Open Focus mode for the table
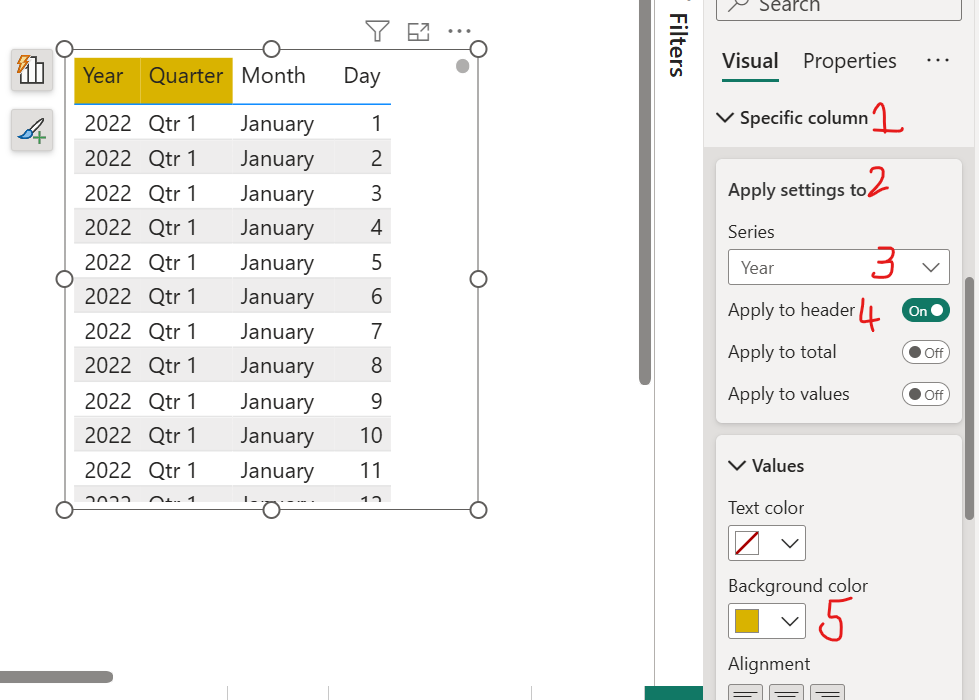979x700 pixels. pyautogui.click(x=418, y=31)
